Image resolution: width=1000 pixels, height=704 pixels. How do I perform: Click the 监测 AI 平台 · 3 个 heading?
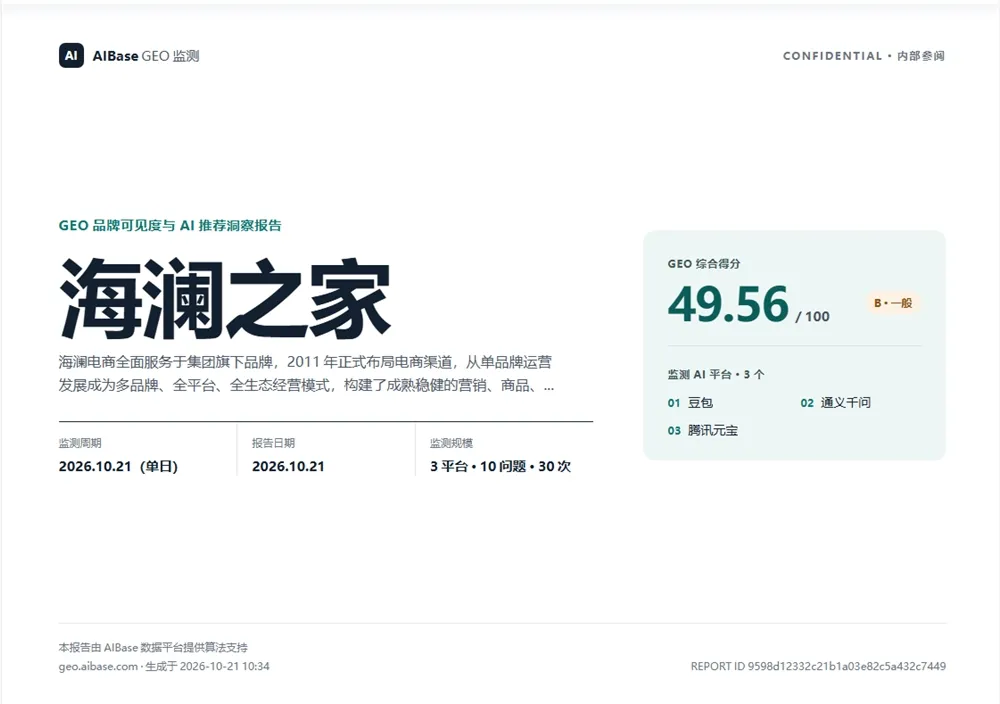tap(716, 374)
